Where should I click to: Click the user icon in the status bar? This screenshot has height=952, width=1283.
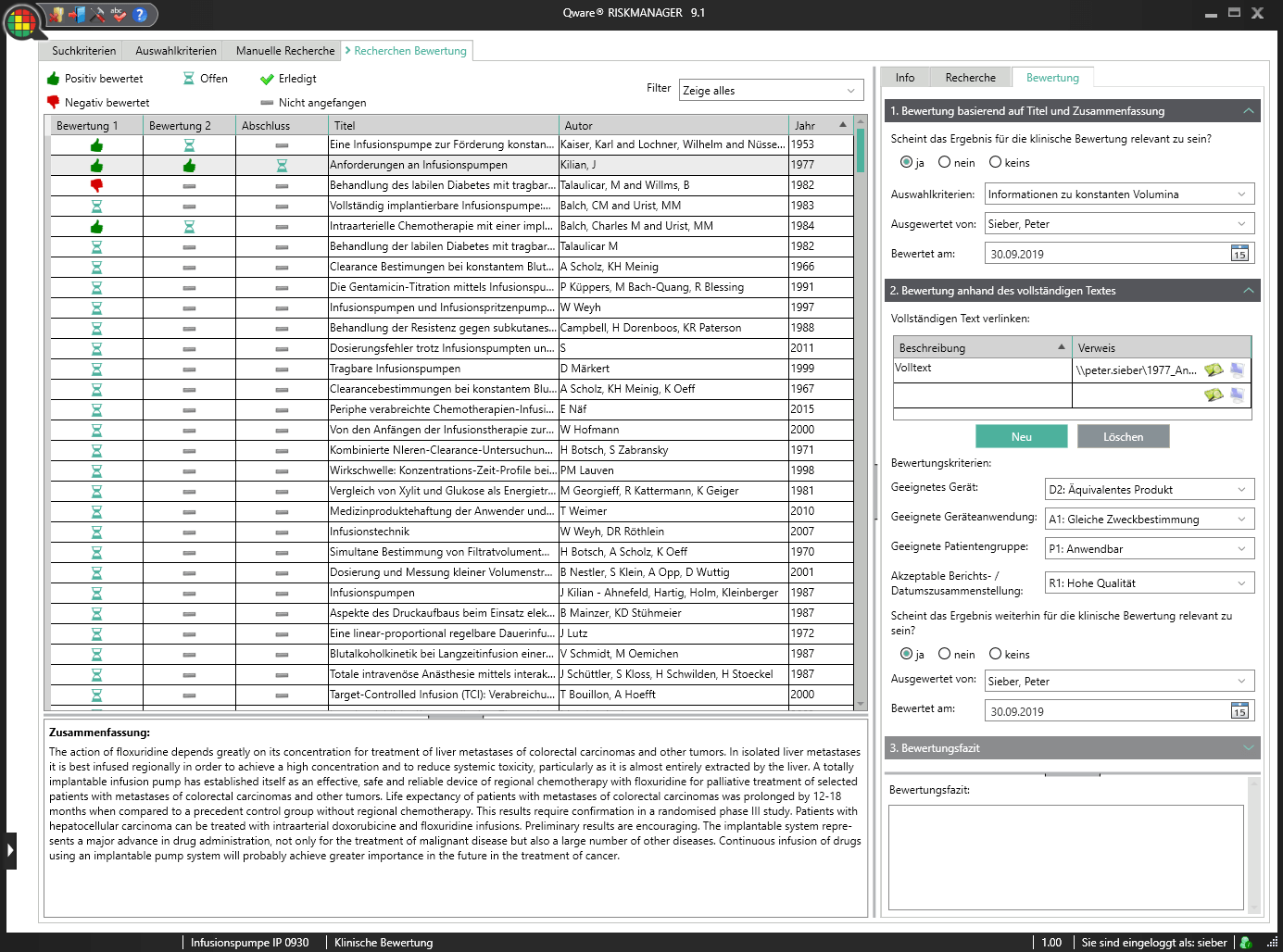[1246, 943]
